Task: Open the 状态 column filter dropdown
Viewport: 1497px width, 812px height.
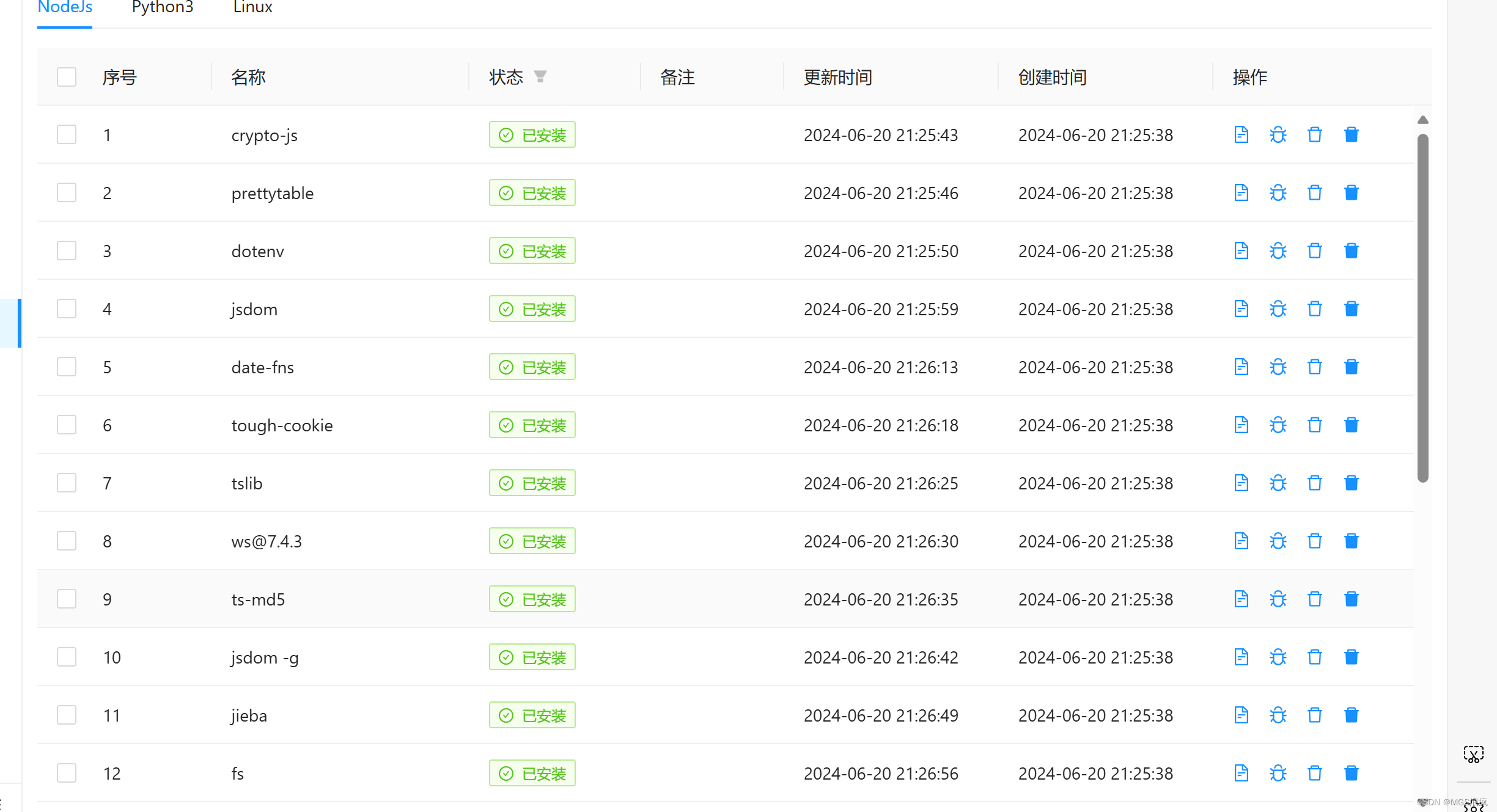Action: (x=540, y=77)
